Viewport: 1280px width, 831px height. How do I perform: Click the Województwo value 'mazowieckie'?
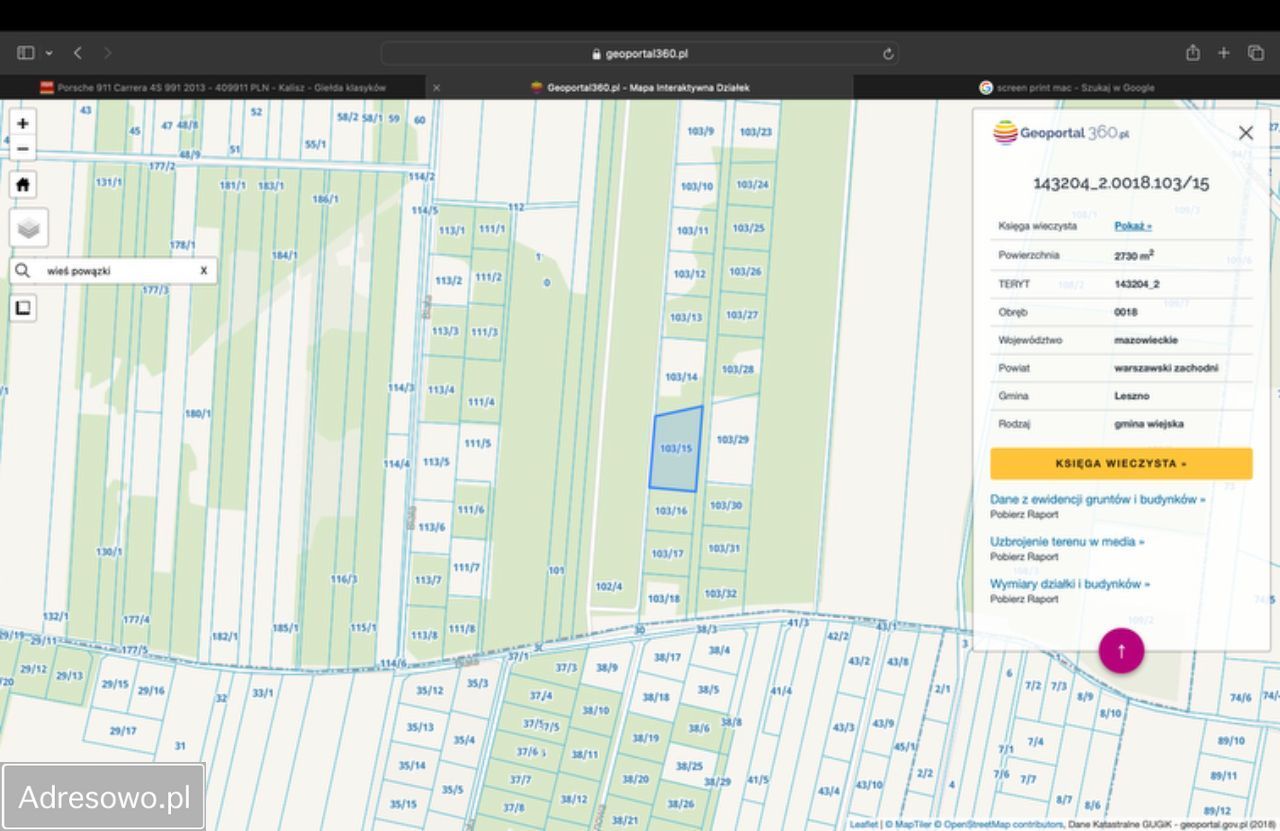1145,340
